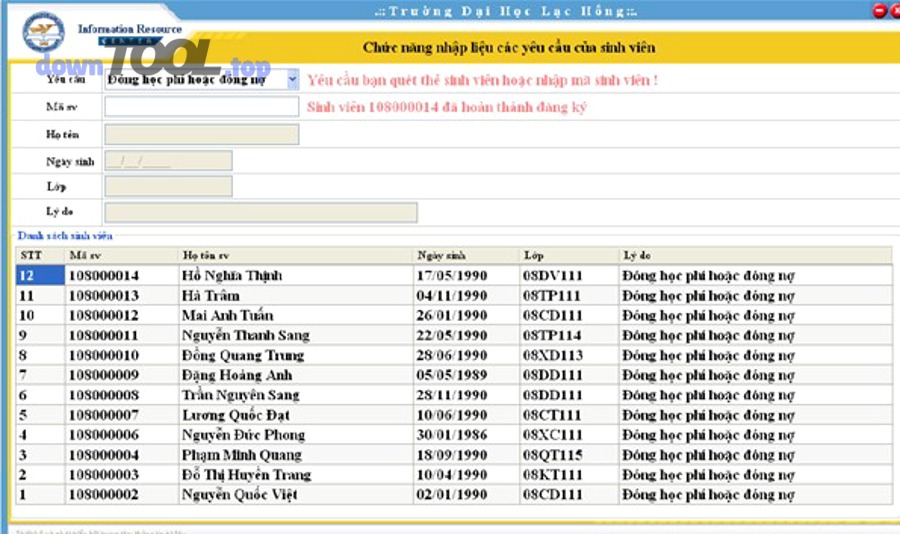This screenshot has width=900, height=534.
Task: Select name Hà Trâm
Action: pyautogui.click(x=211, y=296)
